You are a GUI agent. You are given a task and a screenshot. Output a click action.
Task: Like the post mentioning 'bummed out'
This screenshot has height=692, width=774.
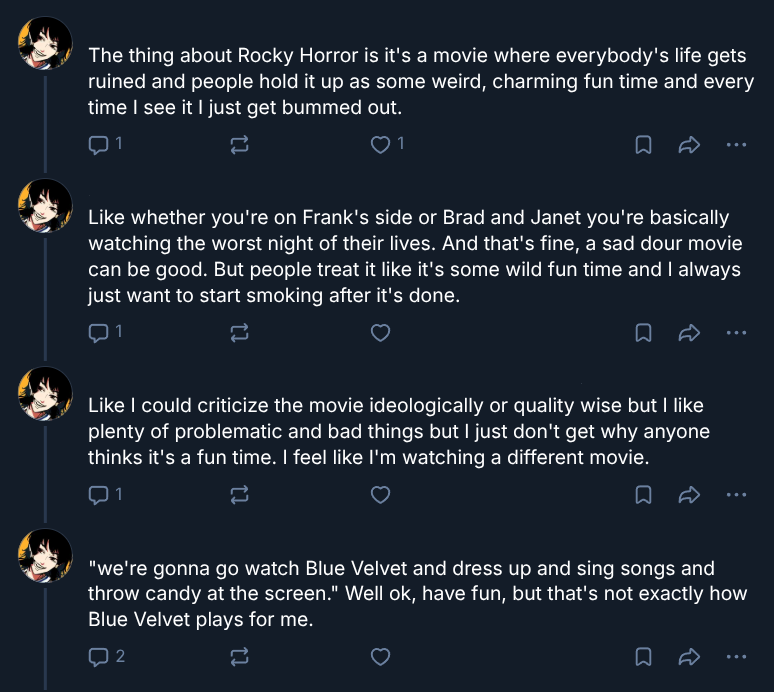coord(380,145)
